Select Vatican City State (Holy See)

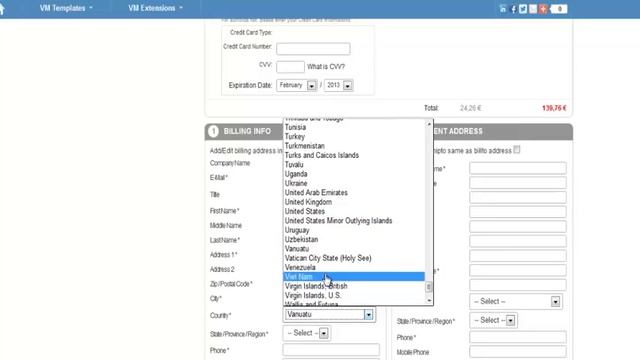pyautogui.click(x=354, y=258)
